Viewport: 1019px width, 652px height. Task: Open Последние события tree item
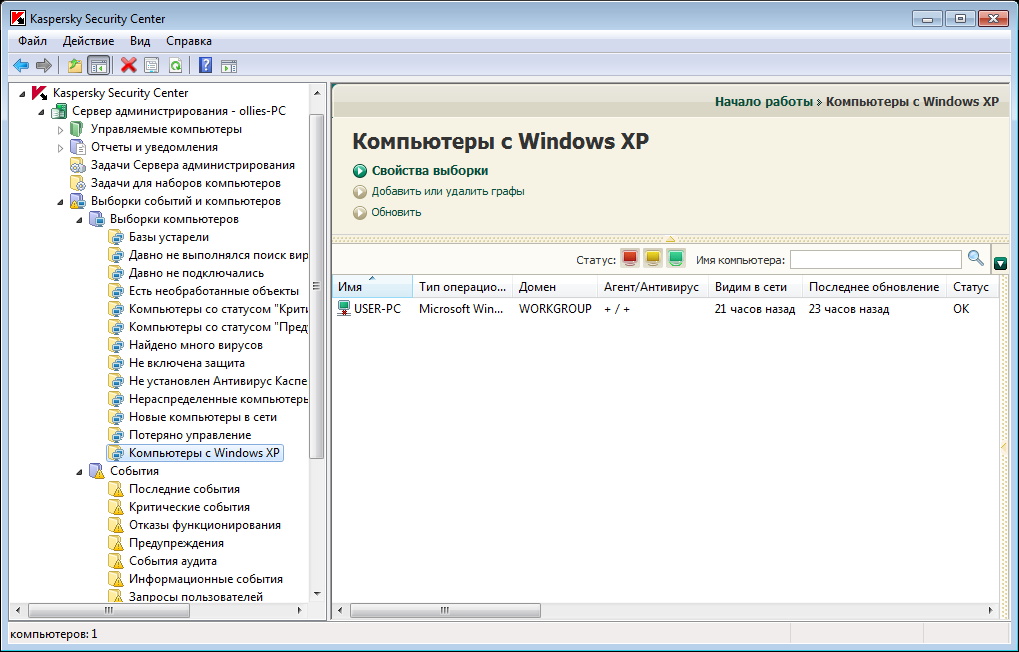(185, 489)
